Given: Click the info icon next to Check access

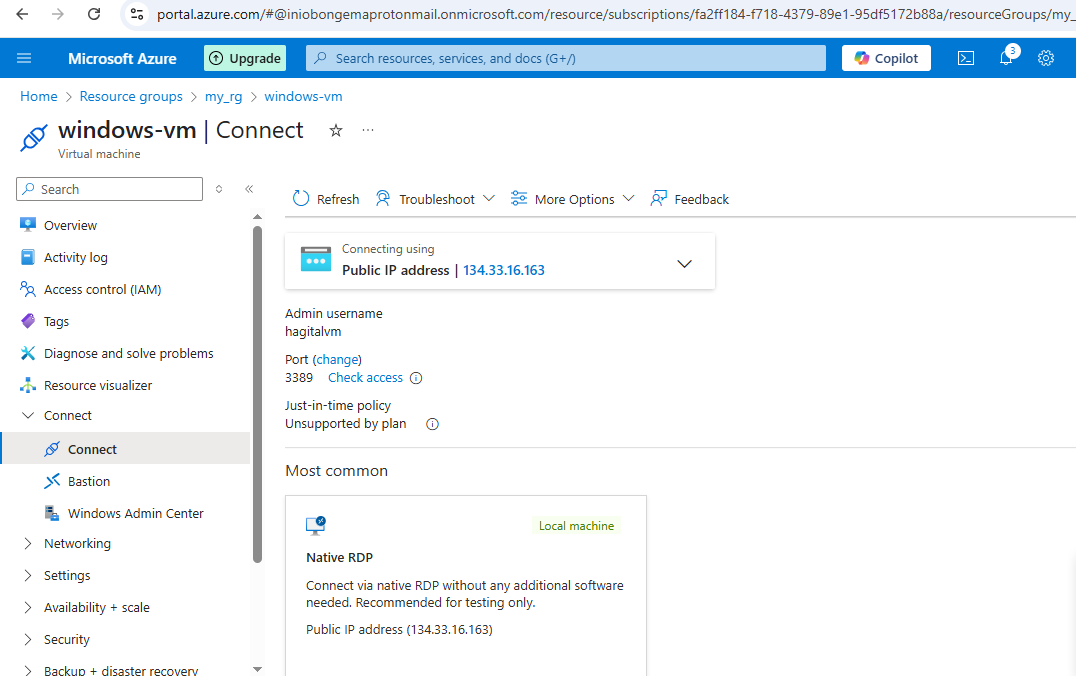Looking at the screenshot, I should click(x=416, y=378).
